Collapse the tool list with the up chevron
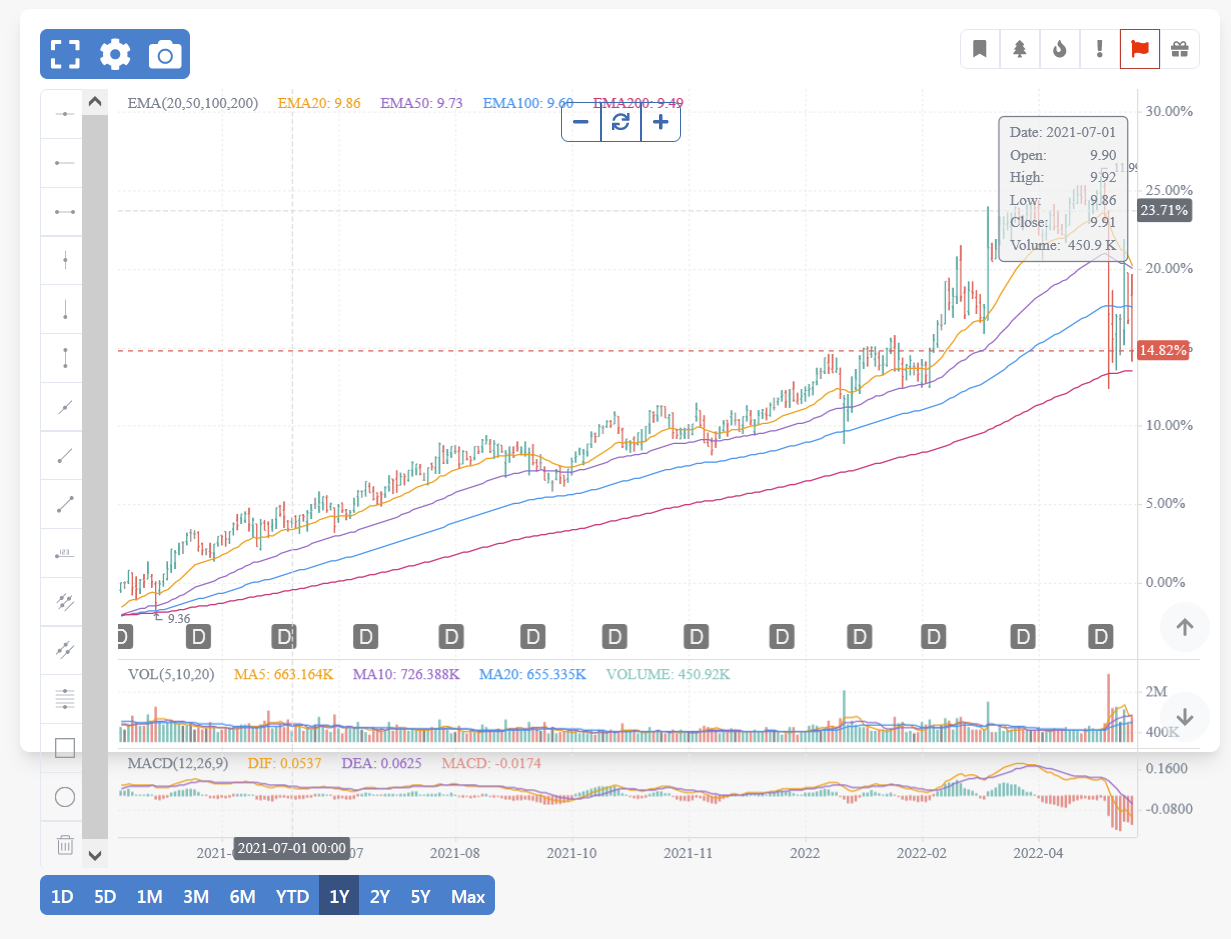 click(95, 100)
